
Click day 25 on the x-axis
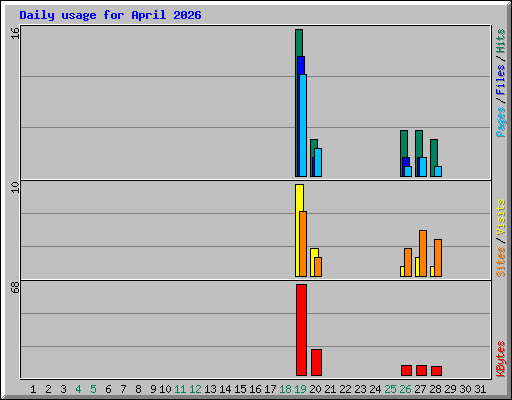tap(390, 389)
